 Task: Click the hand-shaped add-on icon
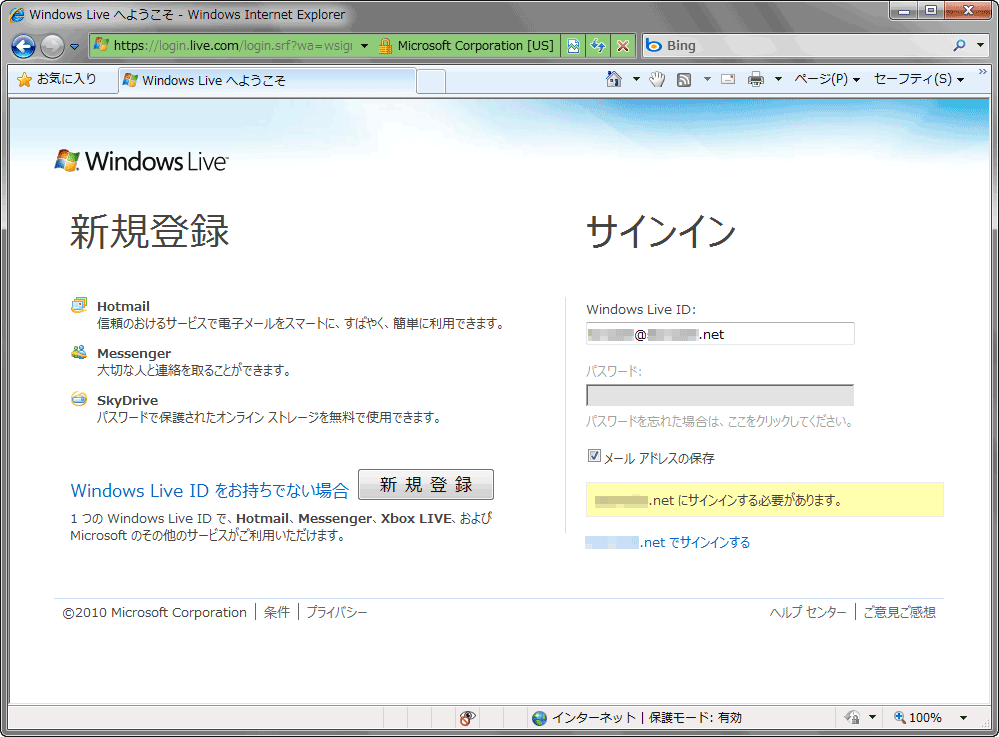tap(657, 79)
